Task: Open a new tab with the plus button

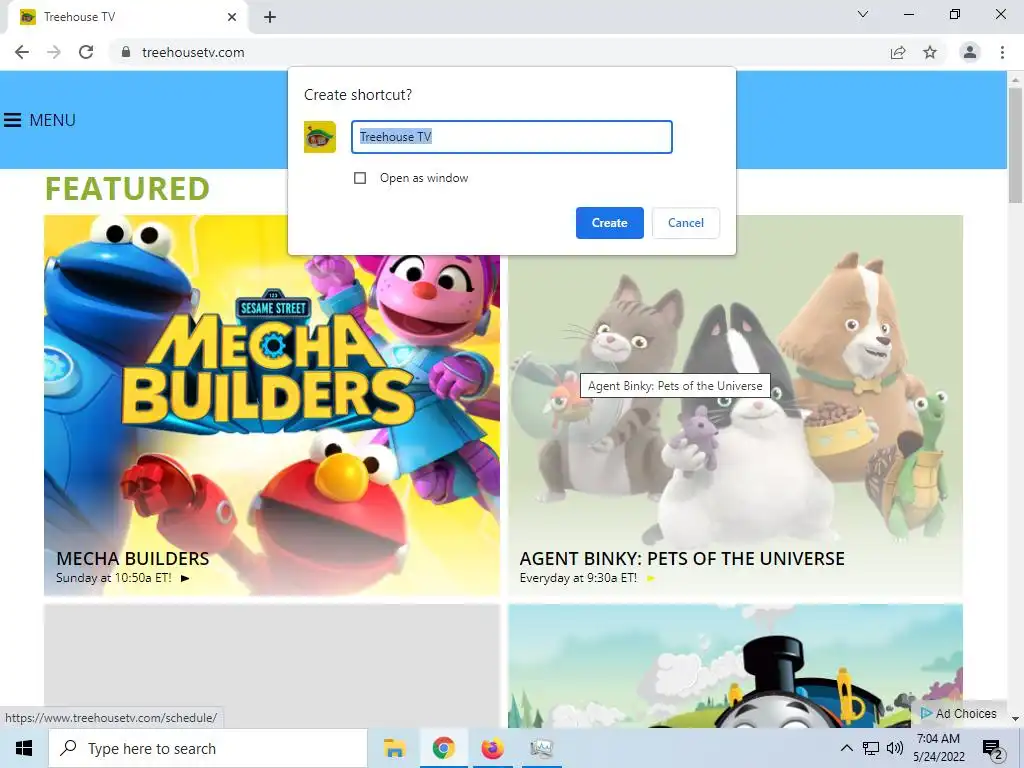Action: pyautogui.click(x=270, y=17)
